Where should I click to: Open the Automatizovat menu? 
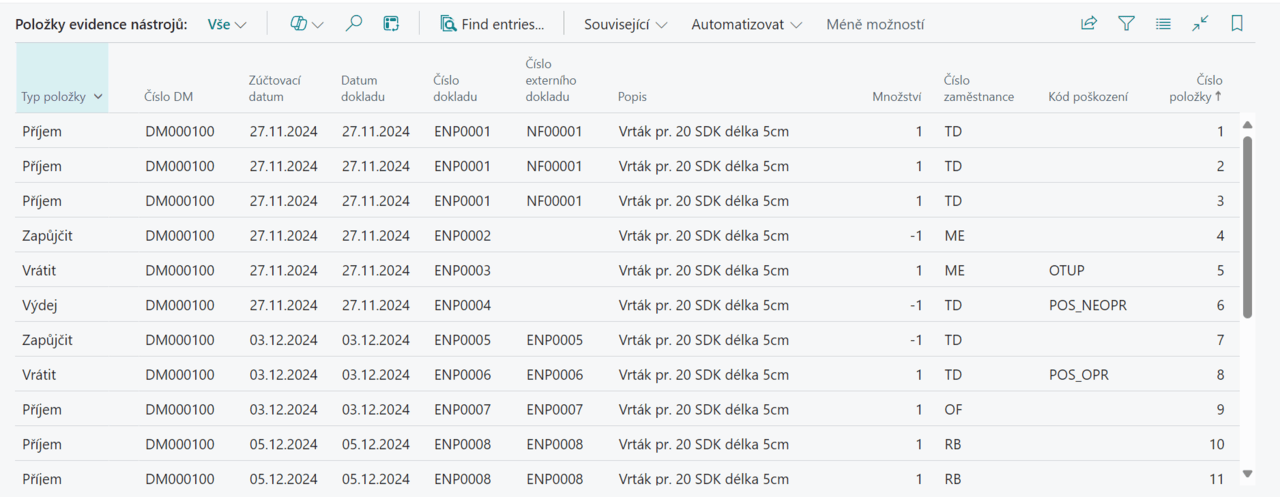click(x=746, y=24)
